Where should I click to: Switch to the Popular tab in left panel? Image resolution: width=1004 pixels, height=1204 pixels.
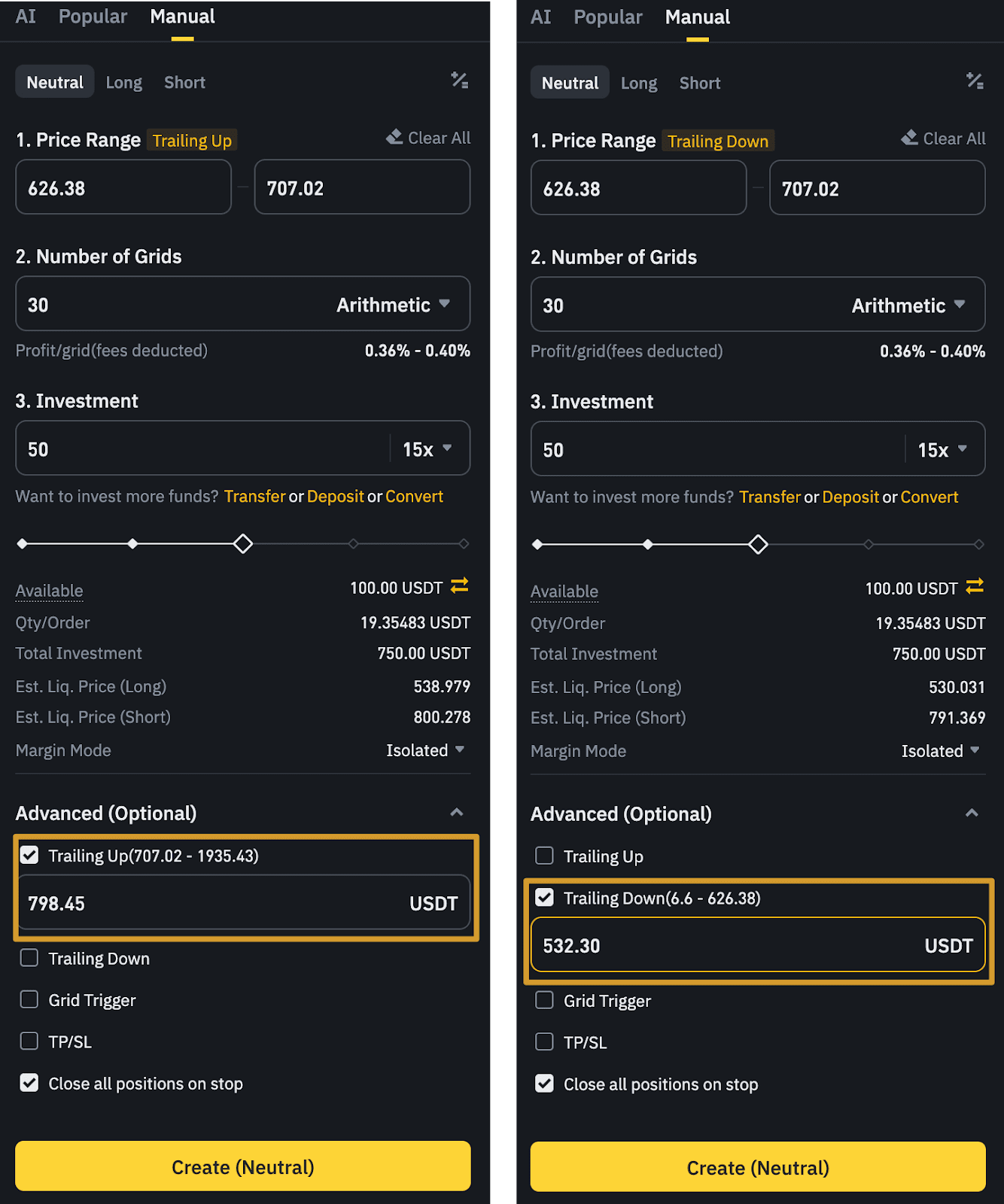tap(93, 17)
